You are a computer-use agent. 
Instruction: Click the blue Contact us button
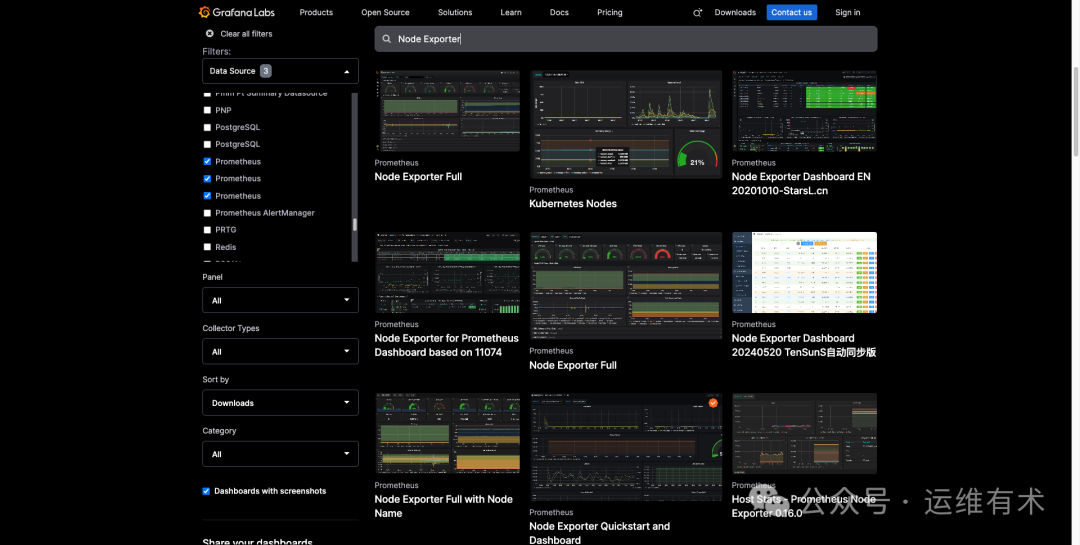click(x=791, y=12)
